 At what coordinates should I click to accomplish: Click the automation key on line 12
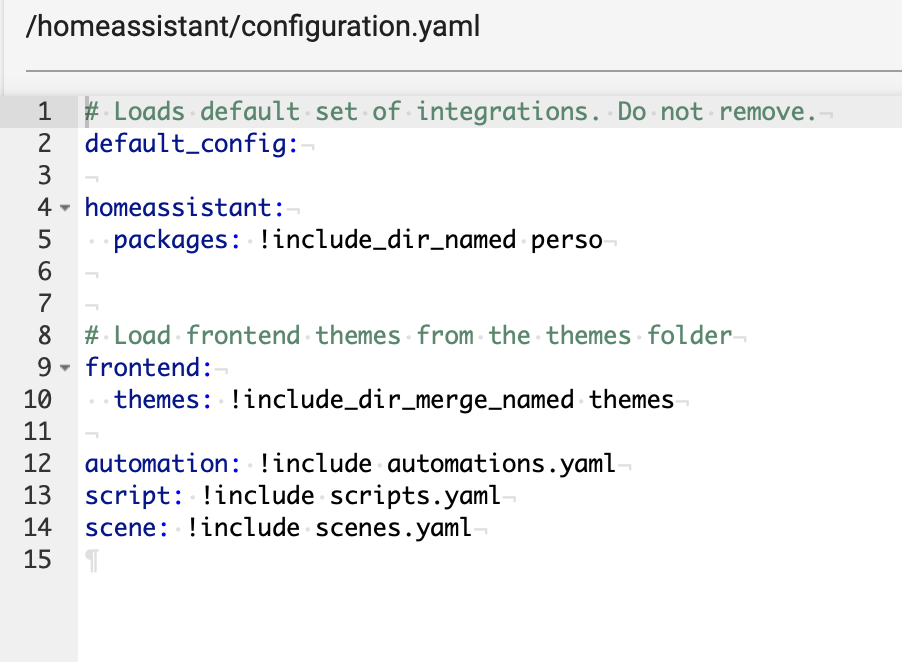click(x=156, y=464)
